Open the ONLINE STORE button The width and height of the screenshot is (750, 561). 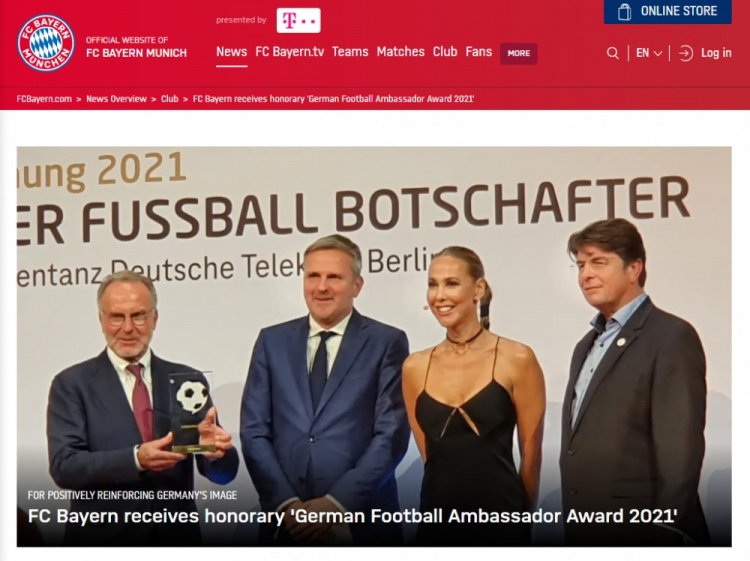pos(668,11)
